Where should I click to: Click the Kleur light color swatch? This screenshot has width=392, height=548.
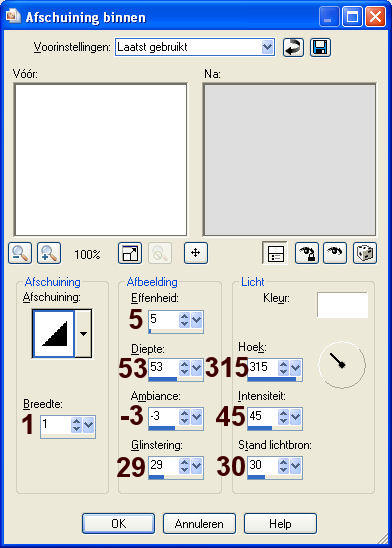(342, 305)
